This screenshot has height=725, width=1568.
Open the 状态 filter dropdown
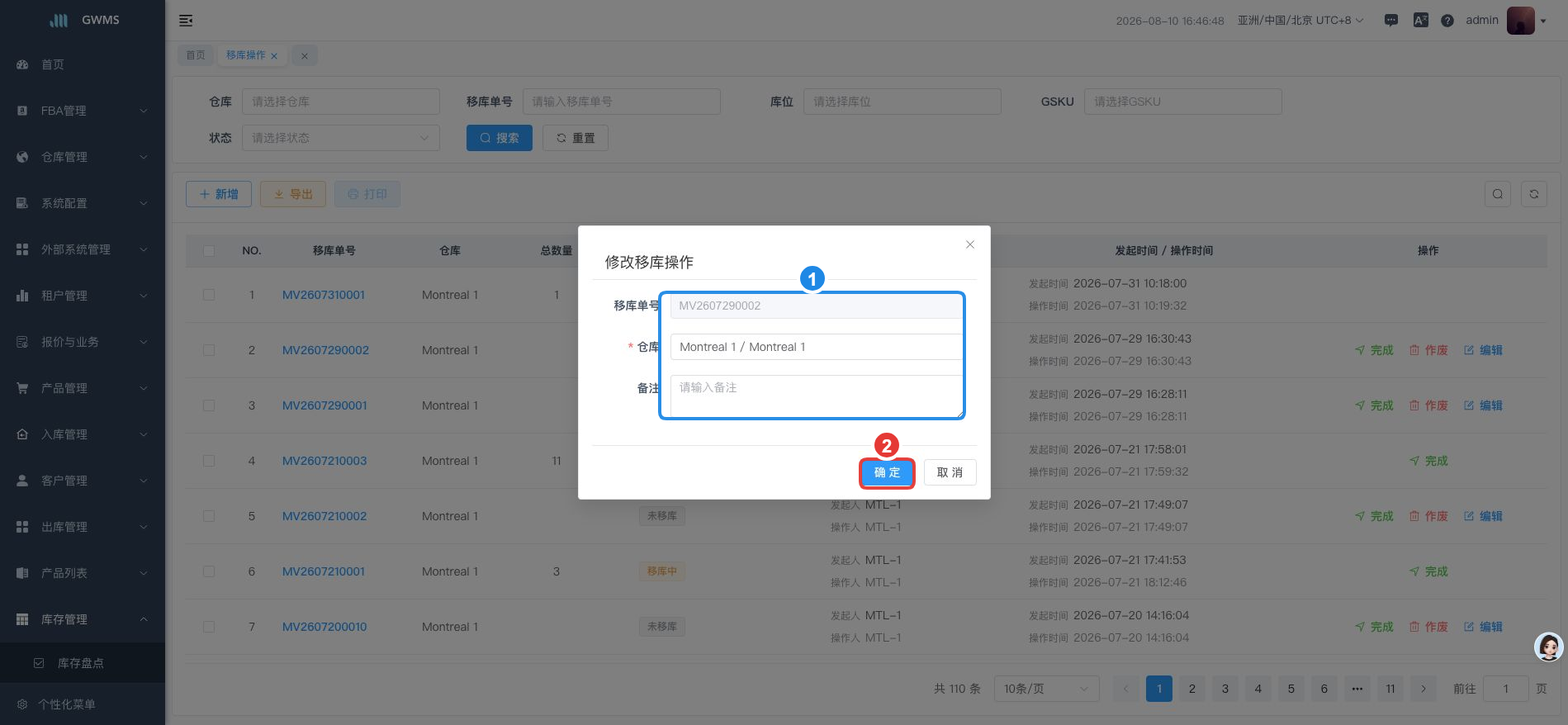point(341,138)
